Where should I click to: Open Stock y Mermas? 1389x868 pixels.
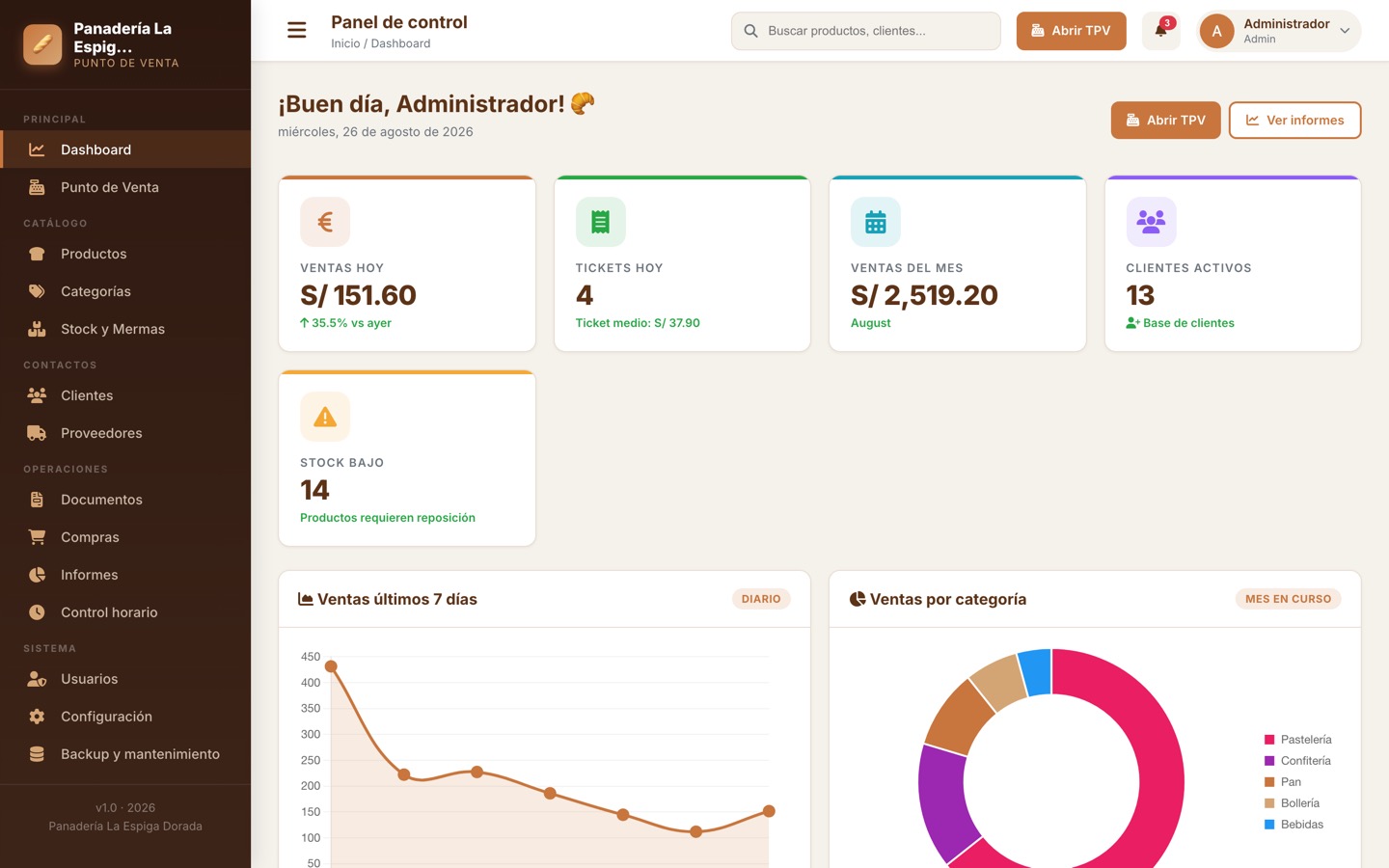pyautogui.click(x=125, y=329)
